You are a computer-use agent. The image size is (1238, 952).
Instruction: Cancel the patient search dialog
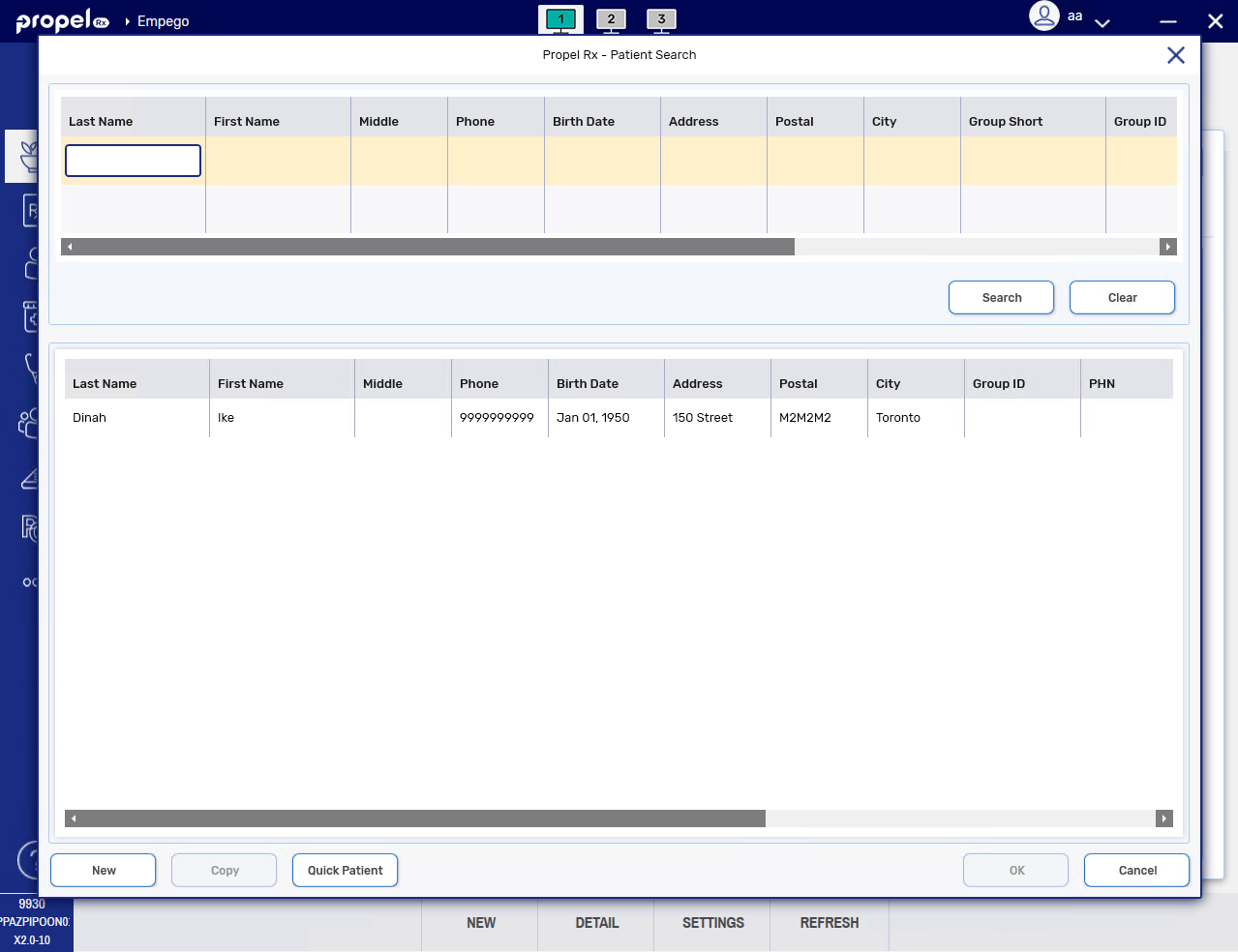1136,870
